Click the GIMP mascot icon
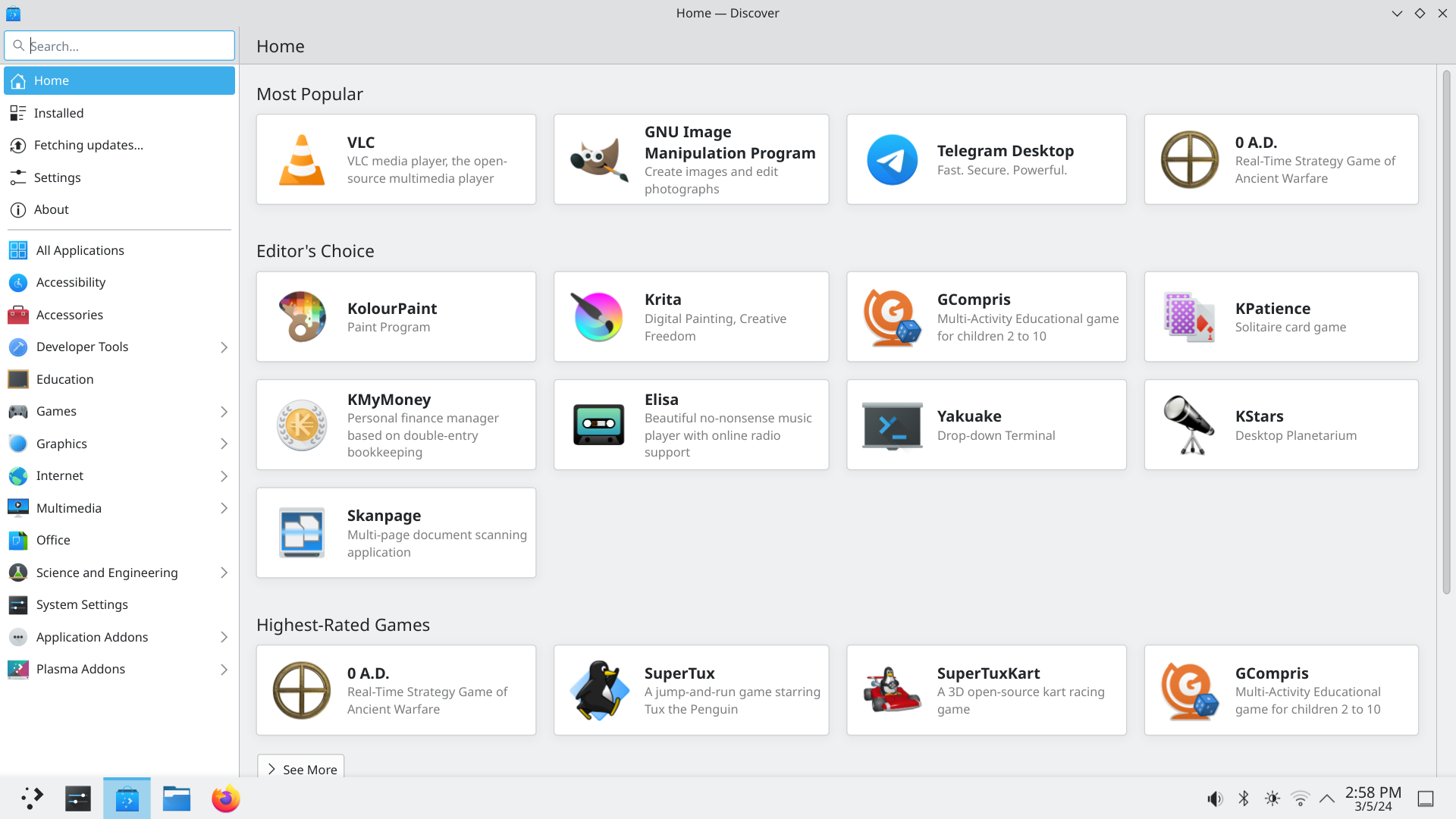Viewport: 1456px width, 819px height. point(599,160)
